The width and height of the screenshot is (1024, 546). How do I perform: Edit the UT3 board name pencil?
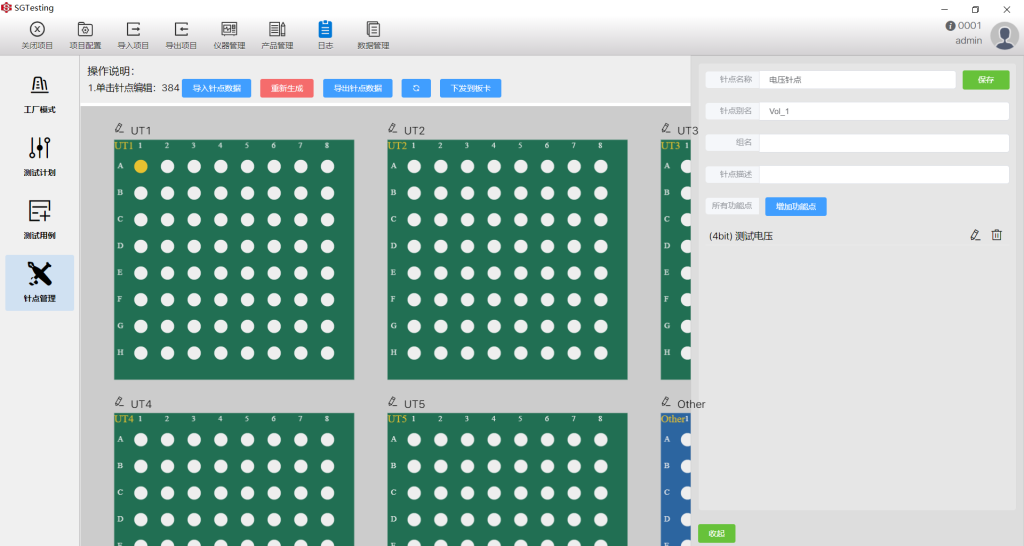click(x=666, y=129)
